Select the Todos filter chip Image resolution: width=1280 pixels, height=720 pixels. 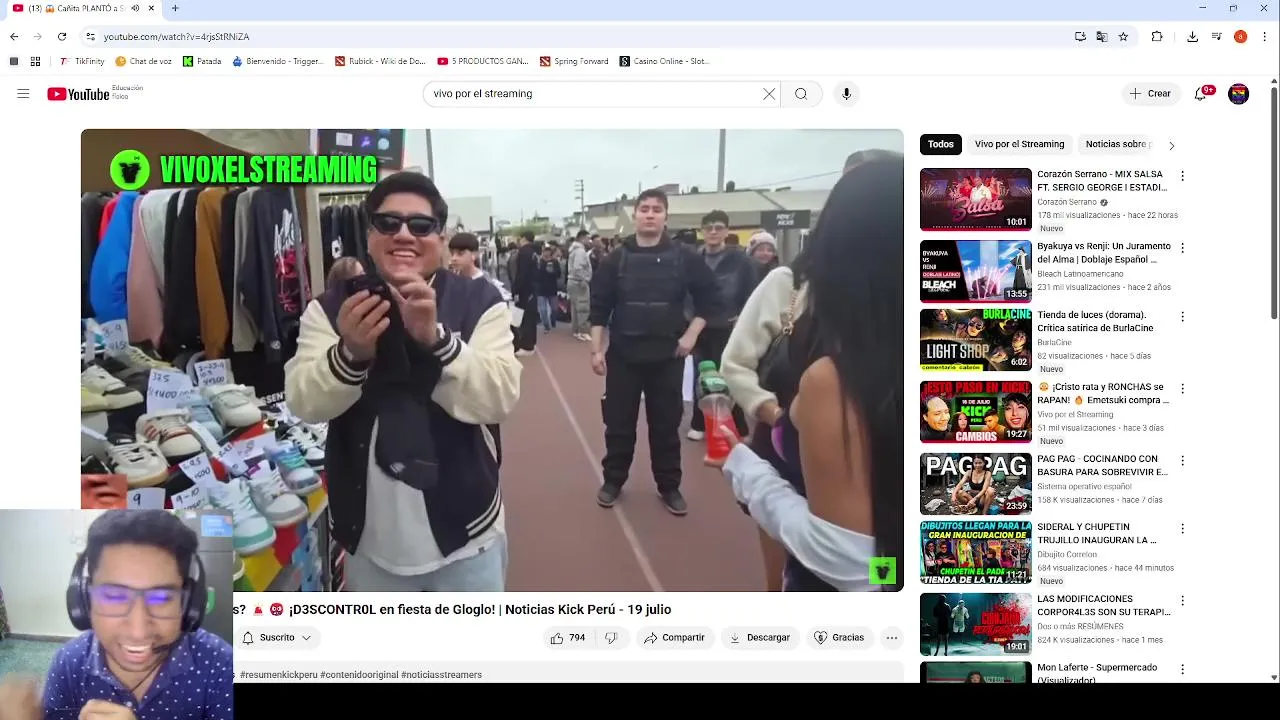pyautogui.click(x=941, y=144)
